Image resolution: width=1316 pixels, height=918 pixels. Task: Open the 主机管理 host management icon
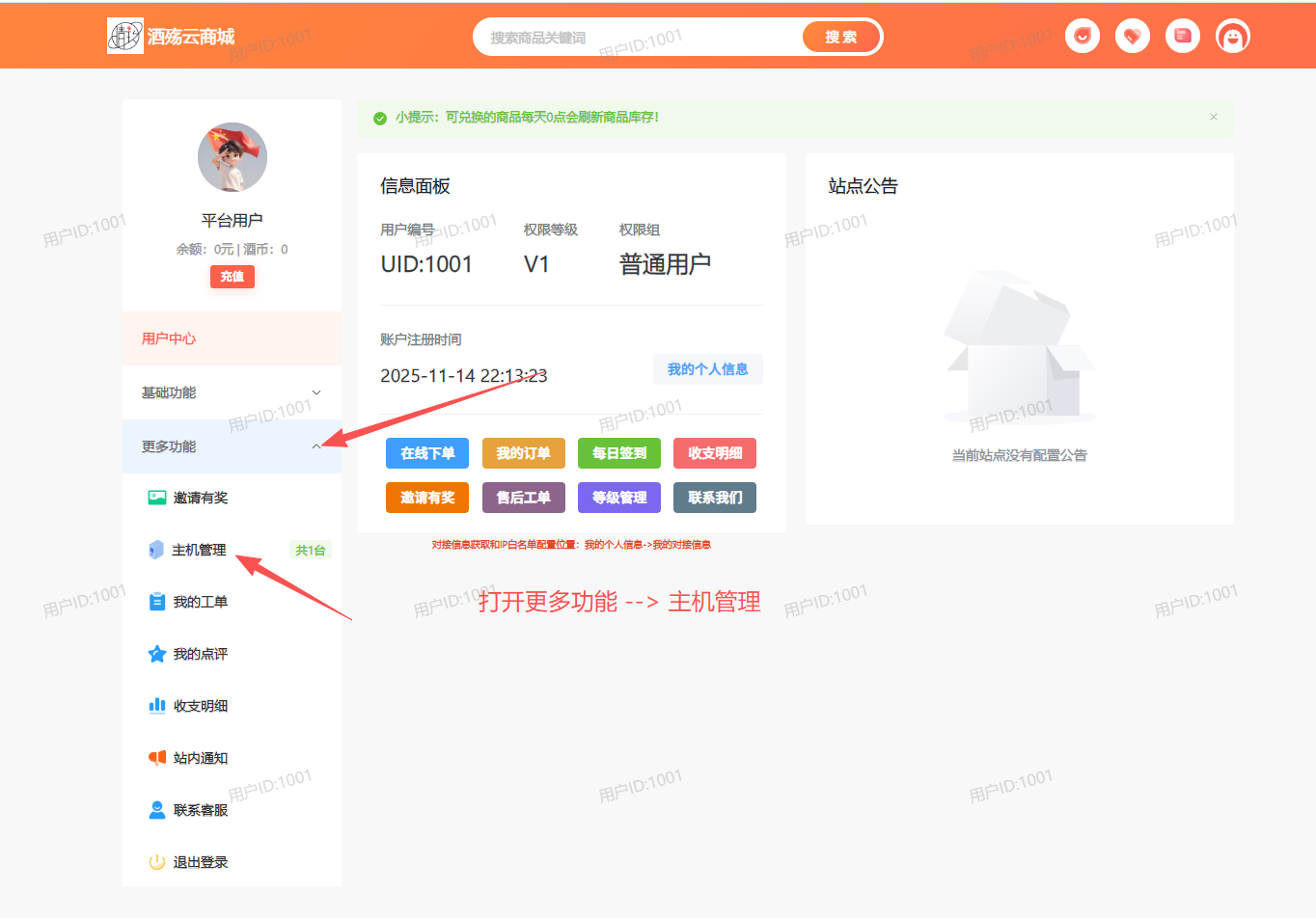(157, 550)
